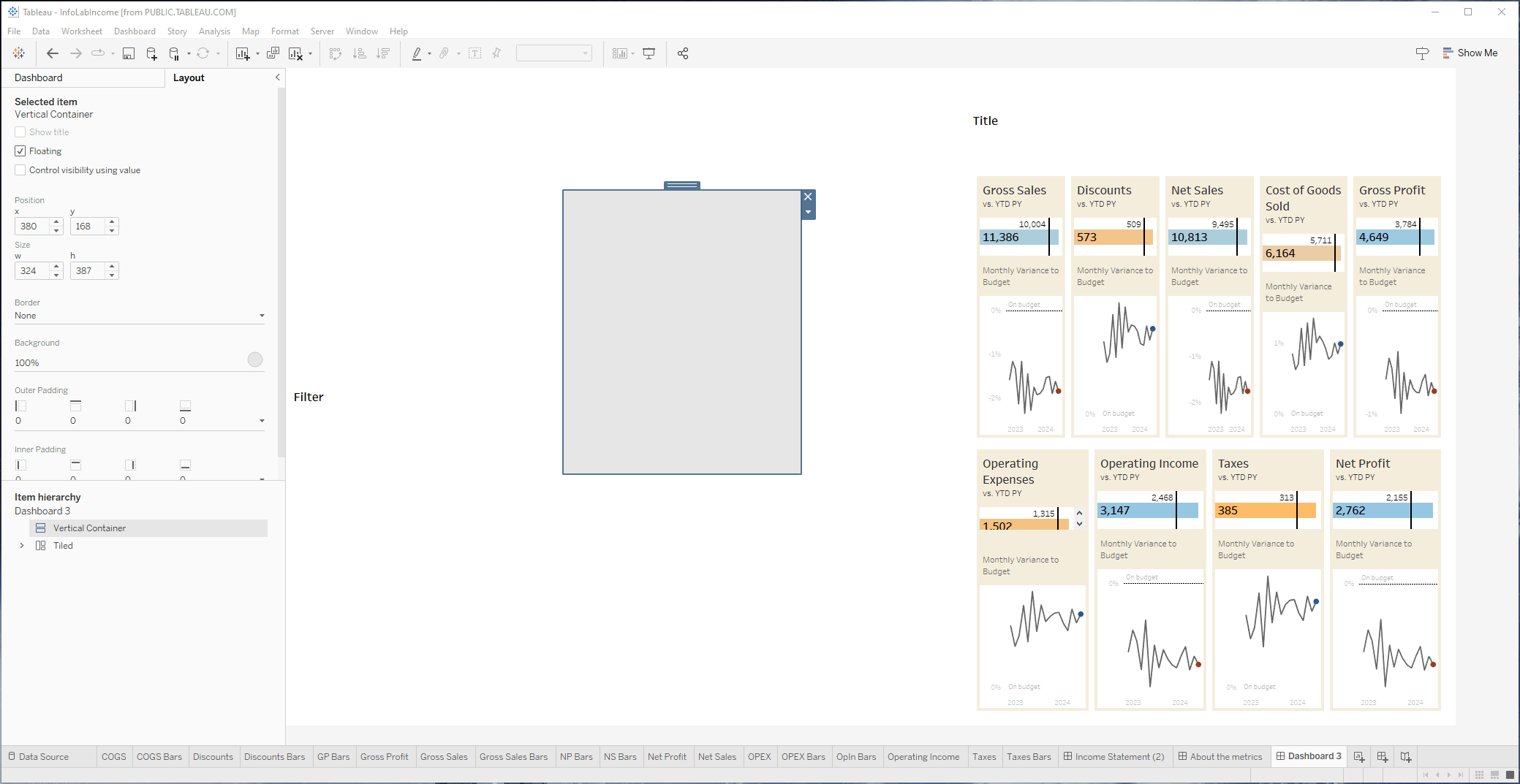
Task: Click the Show Me button
Action: (1470, 53)
